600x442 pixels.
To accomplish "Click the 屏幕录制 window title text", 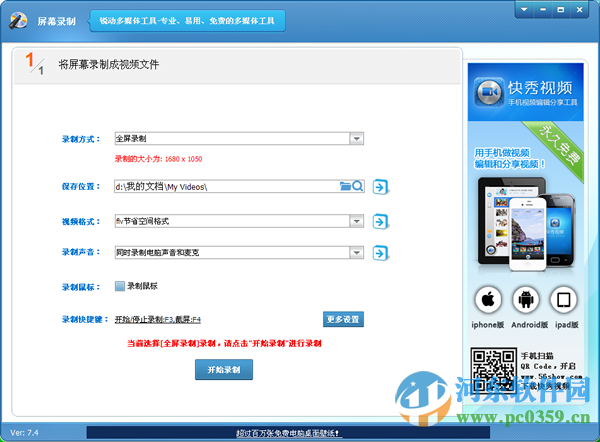I will (x=57, y=21).
